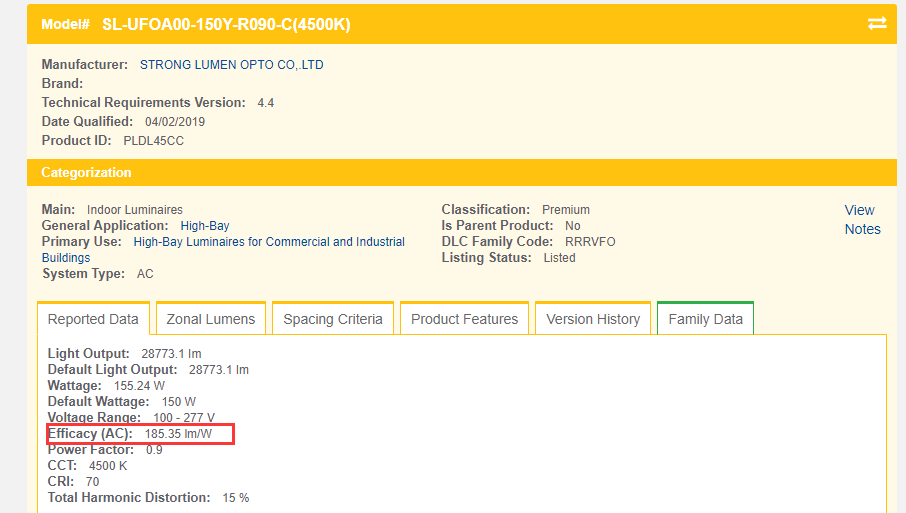Viewport: 906px width, 513px height.
Task: Show the Product Features tab
Action: tap(464, 319)
